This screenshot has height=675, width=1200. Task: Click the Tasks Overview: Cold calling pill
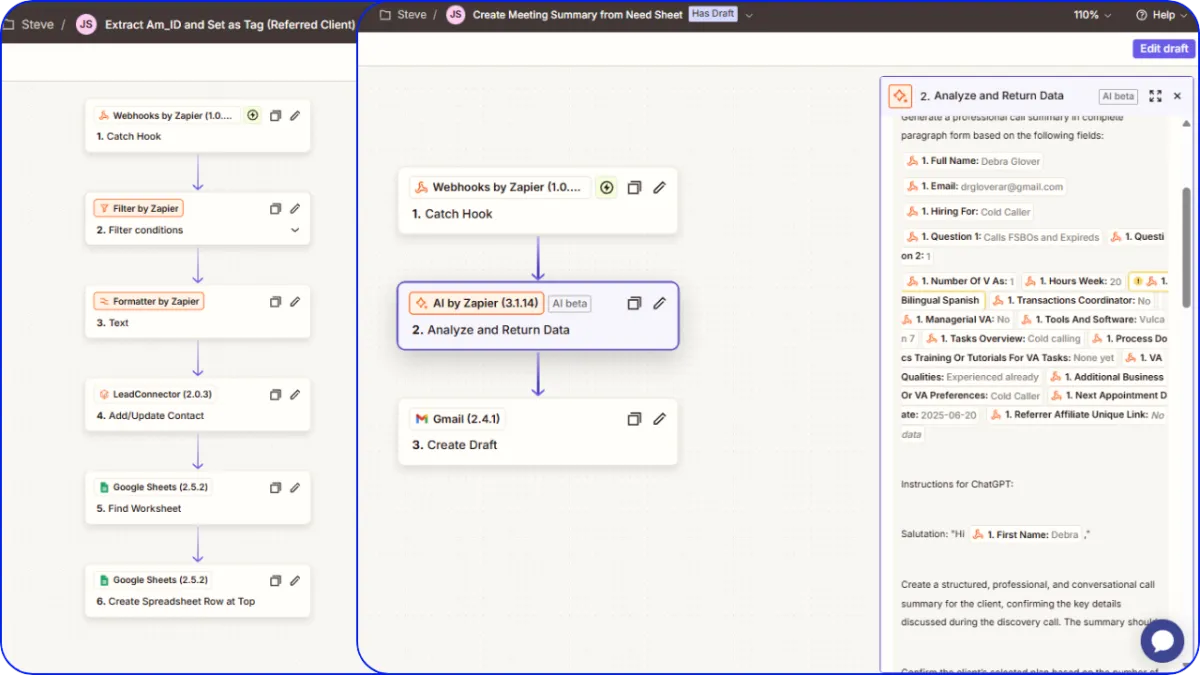click(1004, 338)
